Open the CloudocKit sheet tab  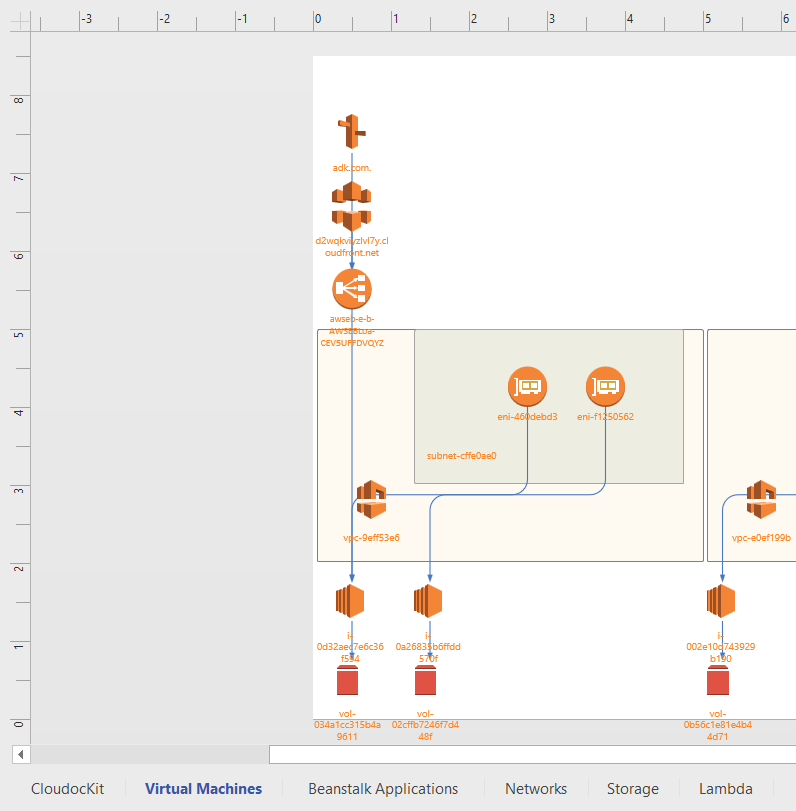[x=67, y=789]
